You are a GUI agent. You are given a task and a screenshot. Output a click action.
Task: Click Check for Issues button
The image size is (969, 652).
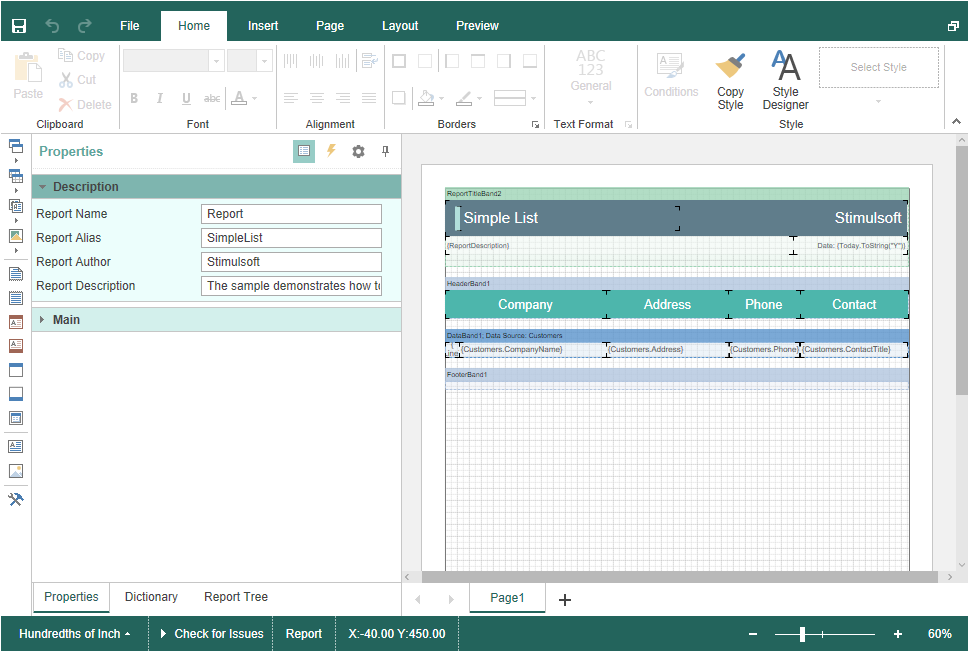pos(211,634)
